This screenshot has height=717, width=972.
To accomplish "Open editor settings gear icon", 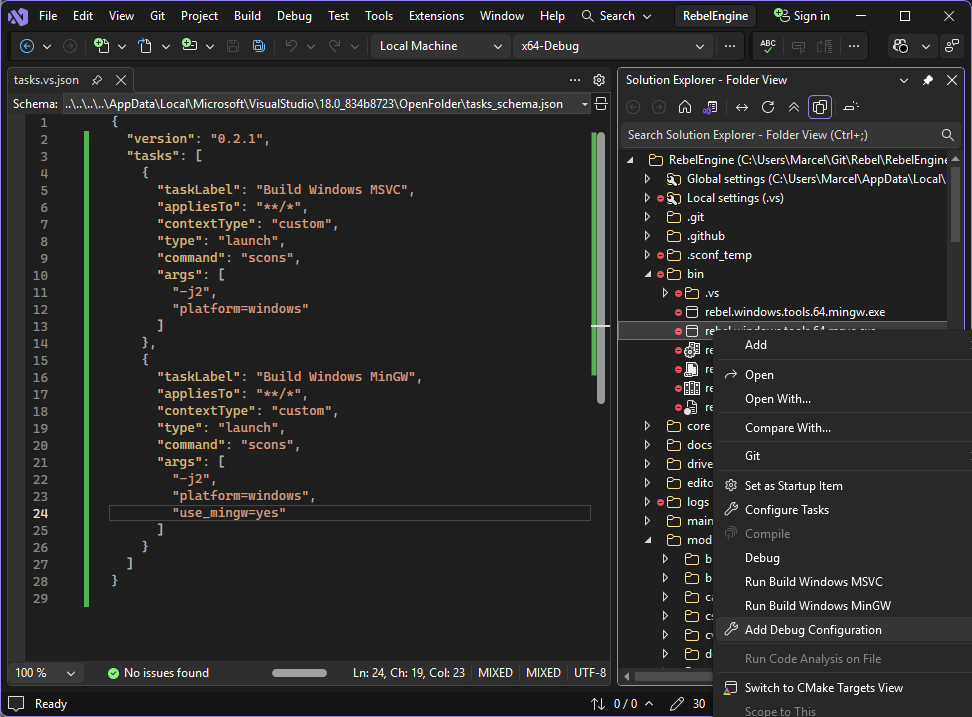I will (x=599, y=80).
